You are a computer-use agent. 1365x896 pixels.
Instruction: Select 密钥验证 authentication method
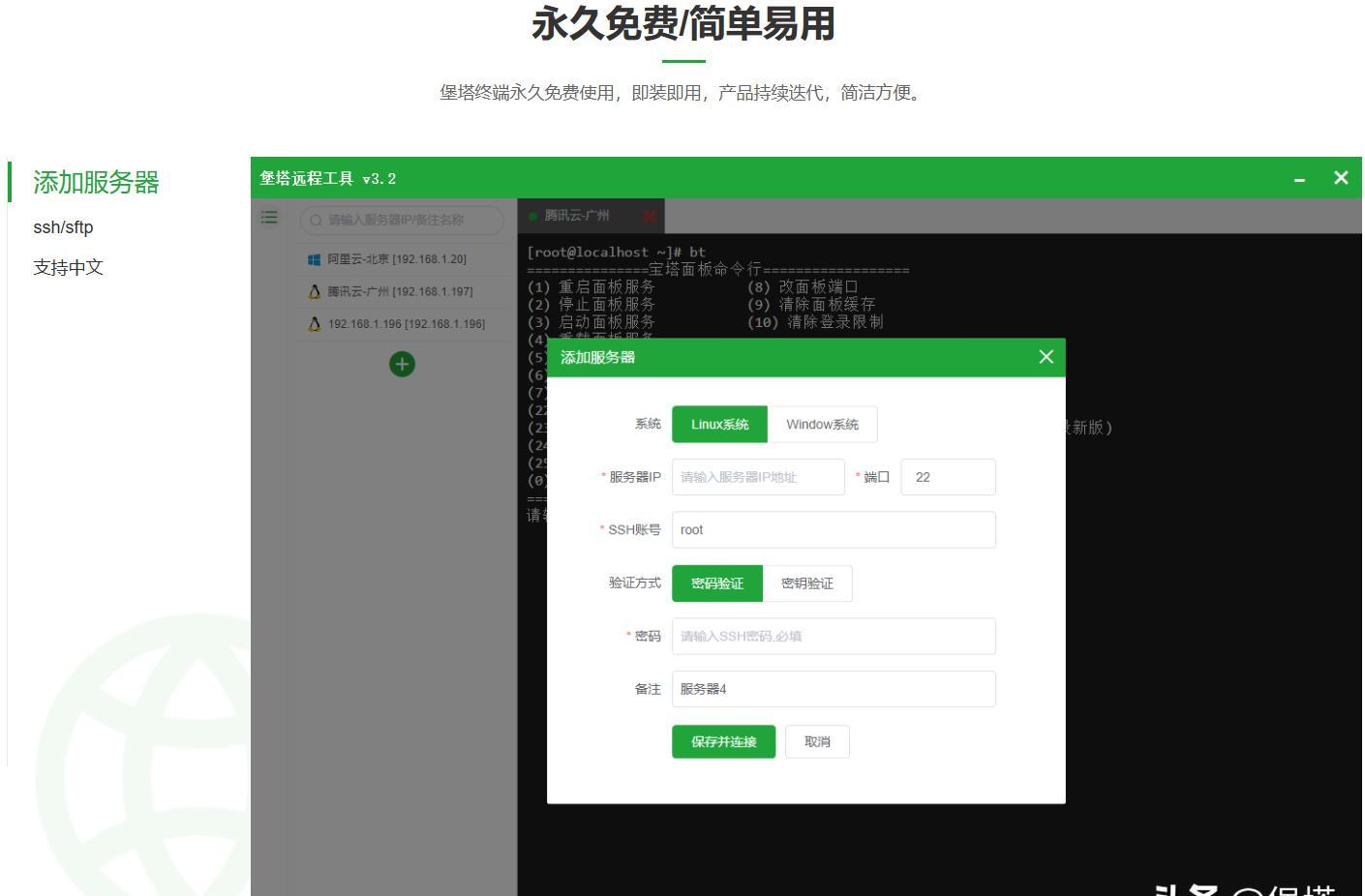pos(807,583)
